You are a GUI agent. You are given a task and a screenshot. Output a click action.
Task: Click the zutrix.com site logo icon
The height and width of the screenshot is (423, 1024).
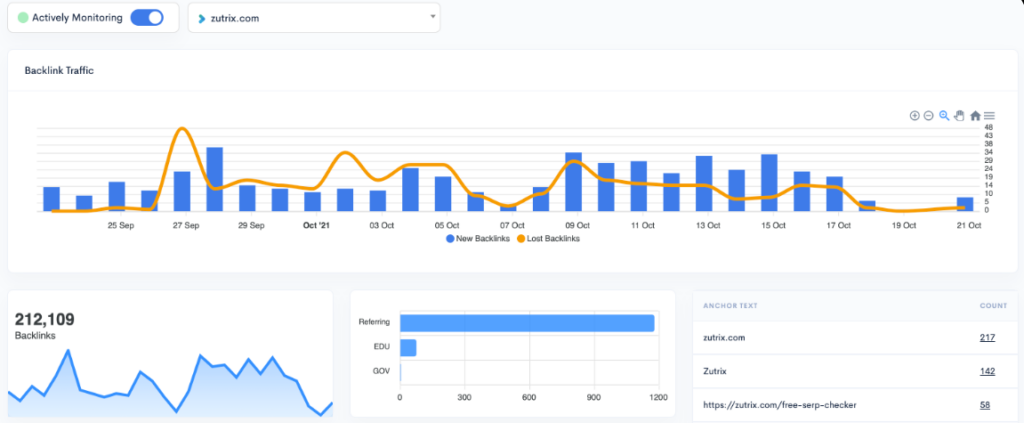click(202, 18)
